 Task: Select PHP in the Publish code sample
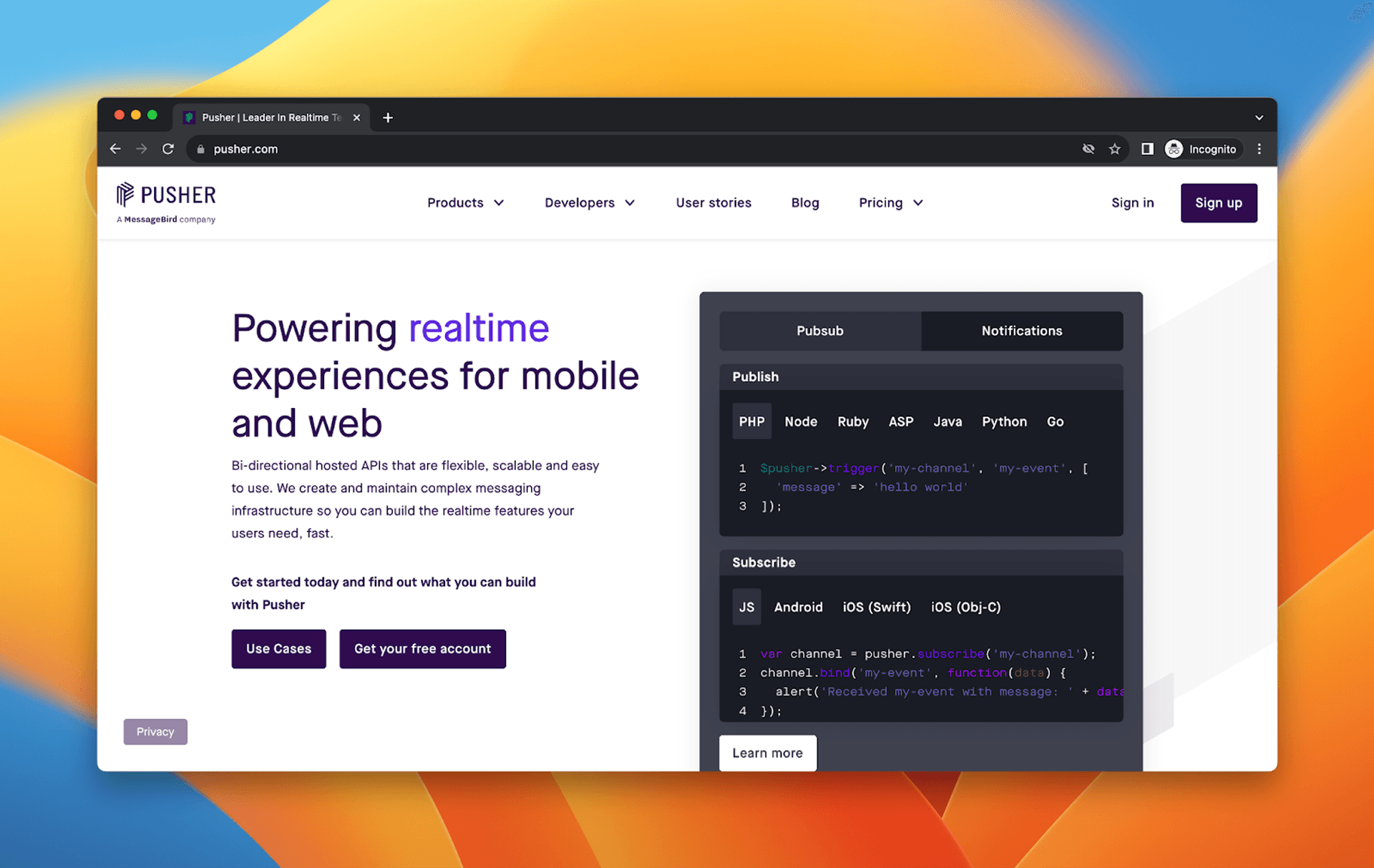(x=751, y=421)
